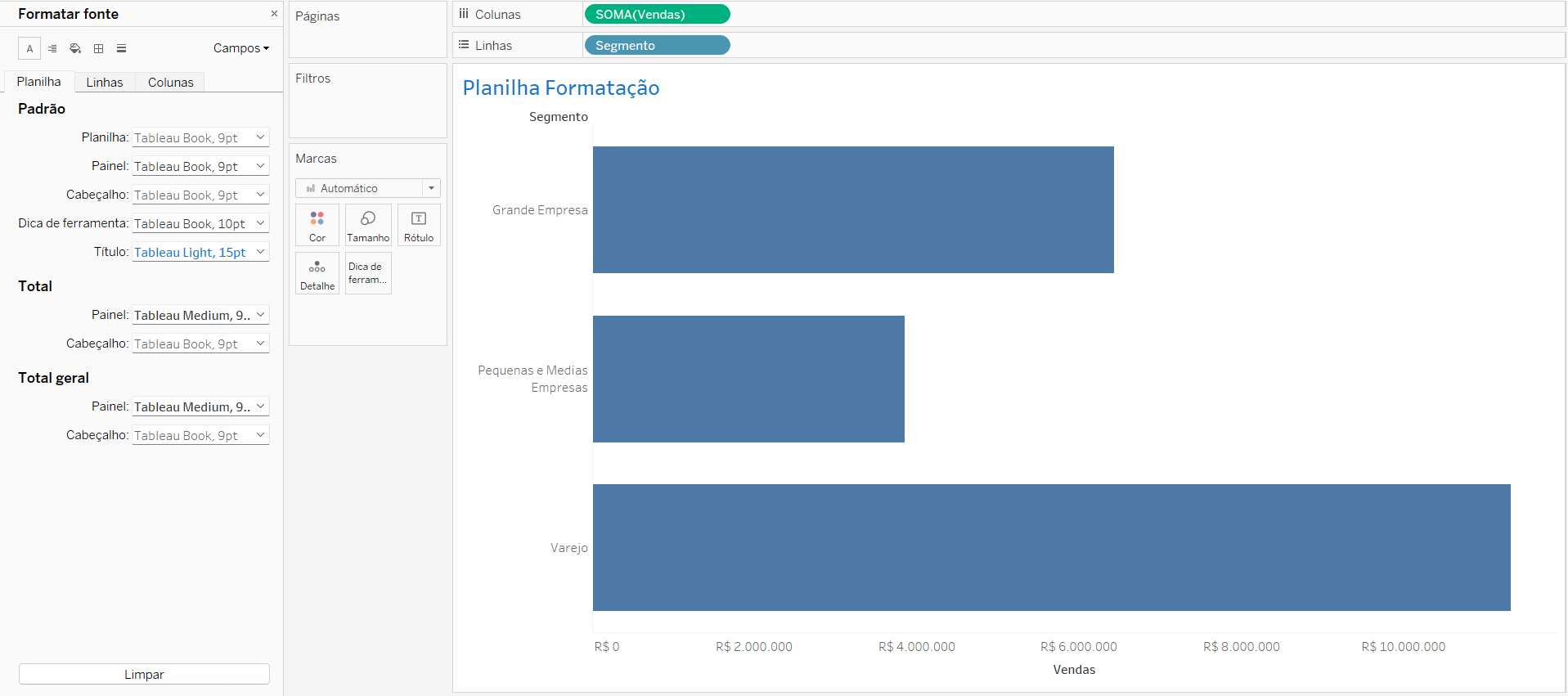1568x696 pixels.
Task: Open Total Painel font dropdown
Action: coord(200,315)
